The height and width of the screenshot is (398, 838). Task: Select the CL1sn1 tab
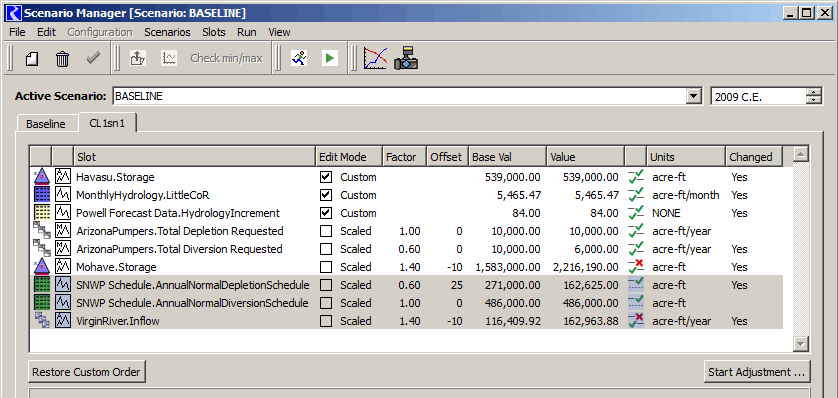coord(107,123)
